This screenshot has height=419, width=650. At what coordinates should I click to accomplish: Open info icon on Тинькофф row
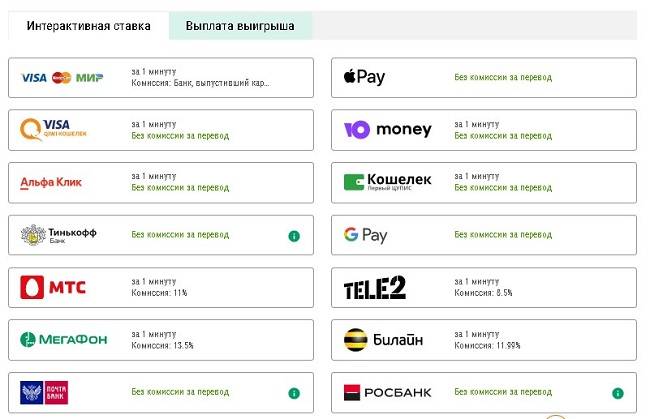(294, 236)
